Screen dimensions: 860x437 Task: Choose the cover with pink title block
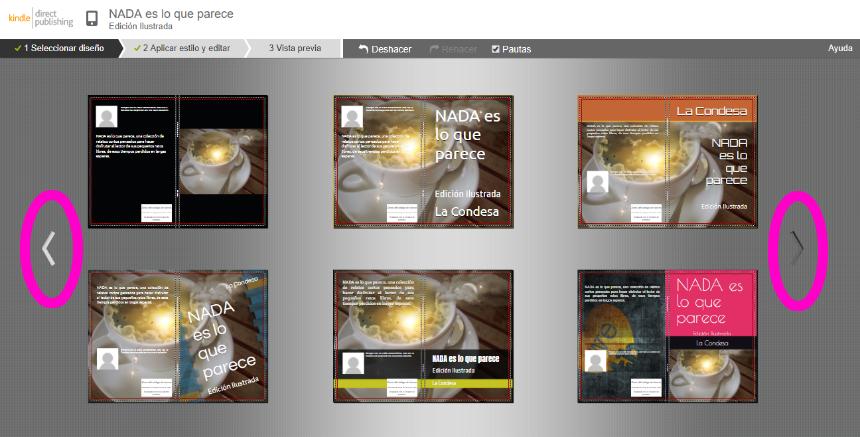point(668,336)
